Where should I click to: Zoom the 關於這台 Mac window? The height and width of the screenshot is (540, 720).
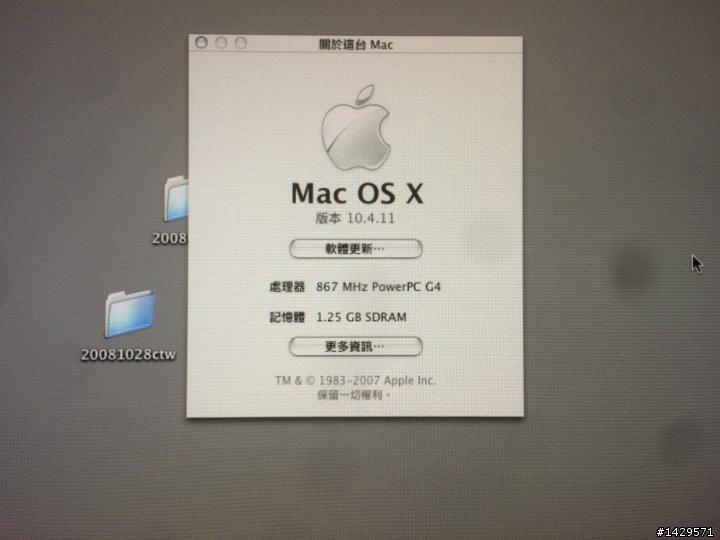(241, 43)
